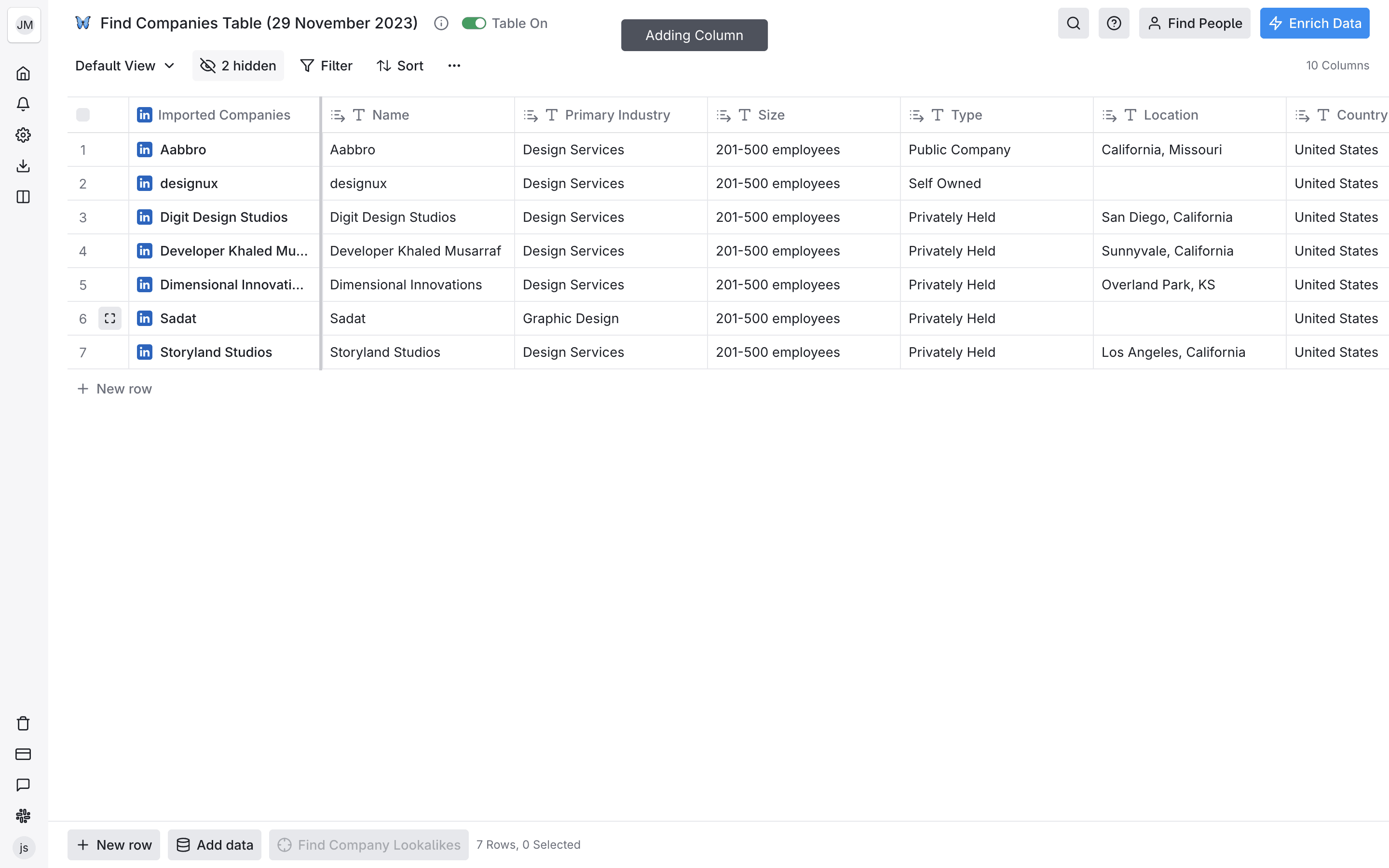Open the Sort options

coord(400,66)
